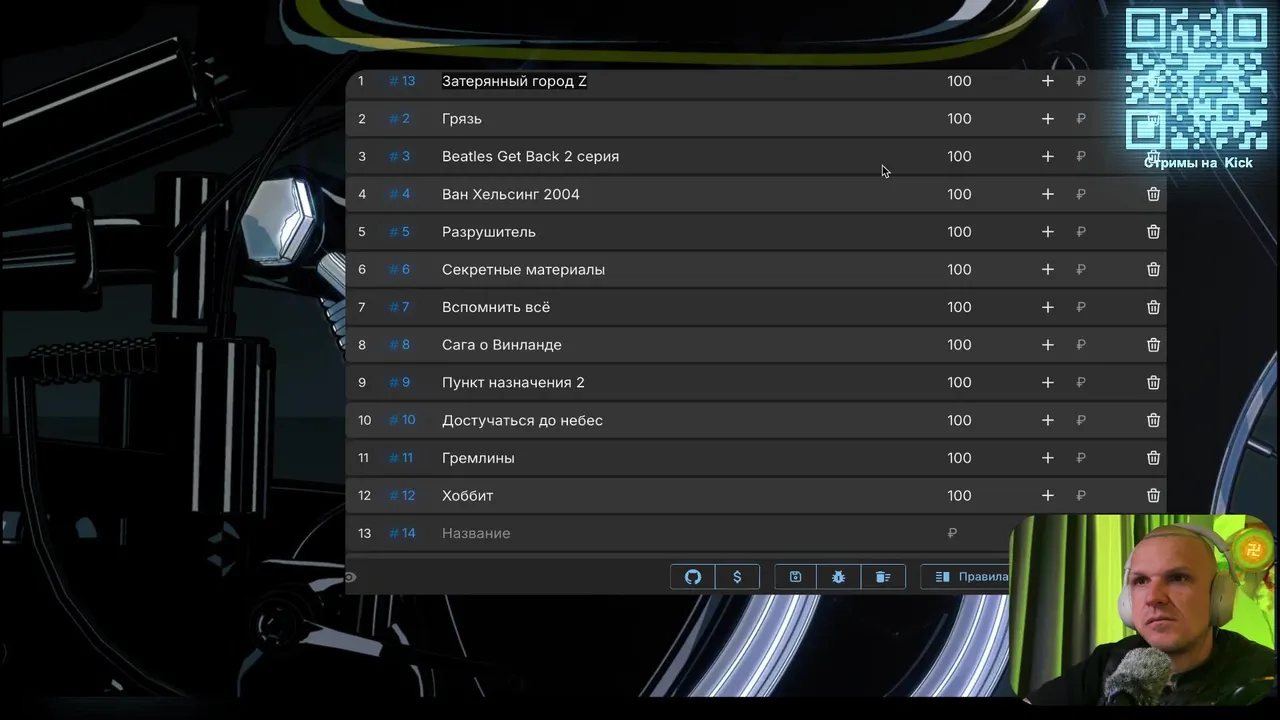Delete the Сага о Винланде lot
This screenshot has width=1280, height=720.
(x=1153, y=345)
